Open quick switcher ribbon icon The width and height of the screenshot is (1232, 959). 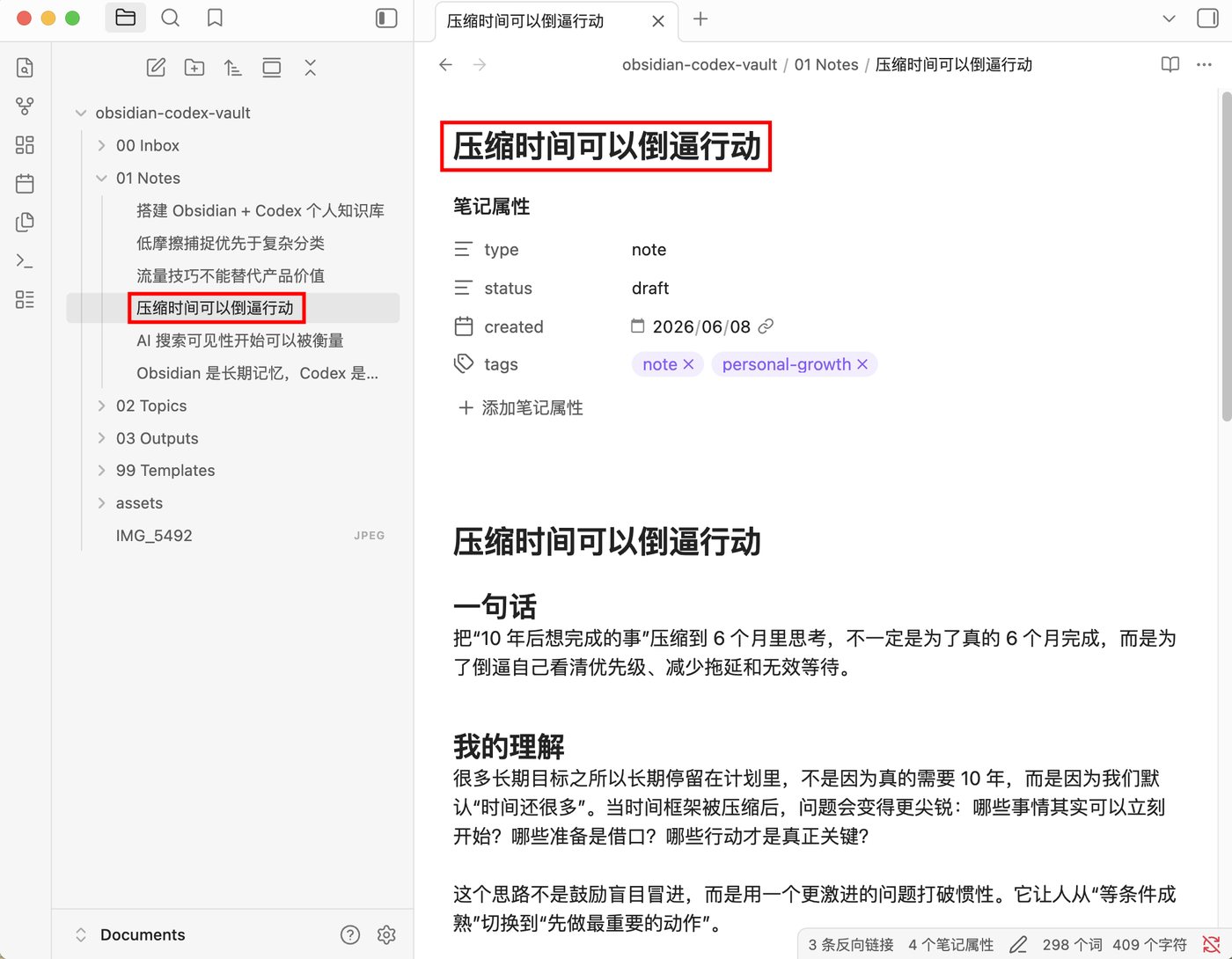(x=25, y=68)
